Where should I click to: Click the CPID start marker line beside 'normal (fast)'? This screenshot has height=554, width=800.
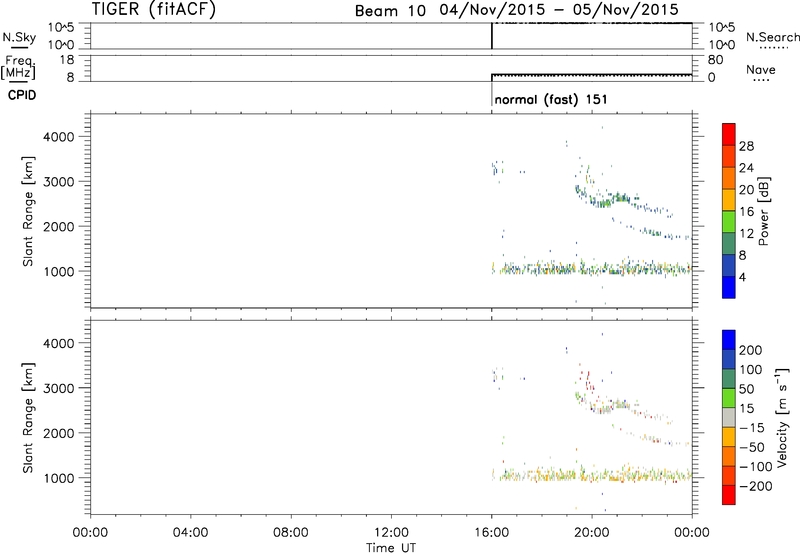click(x=492, y=94)
